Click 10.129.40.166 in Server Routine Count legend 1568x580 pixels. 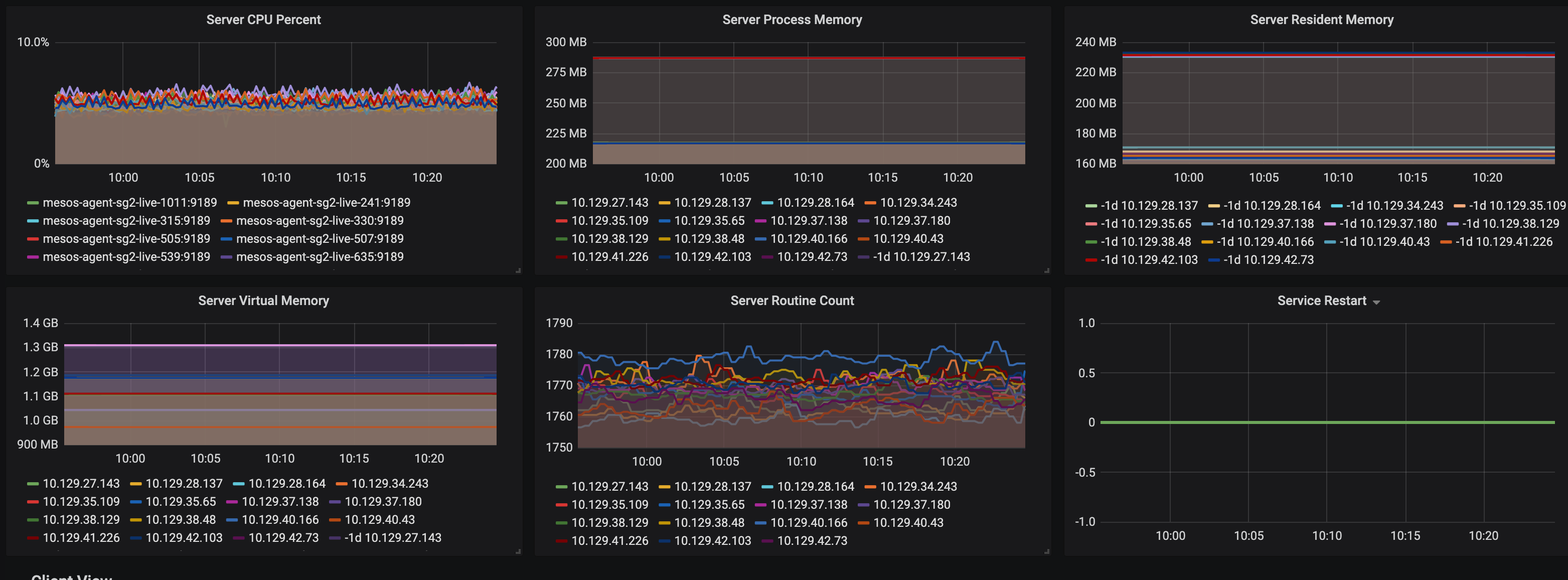coord(809,523)
